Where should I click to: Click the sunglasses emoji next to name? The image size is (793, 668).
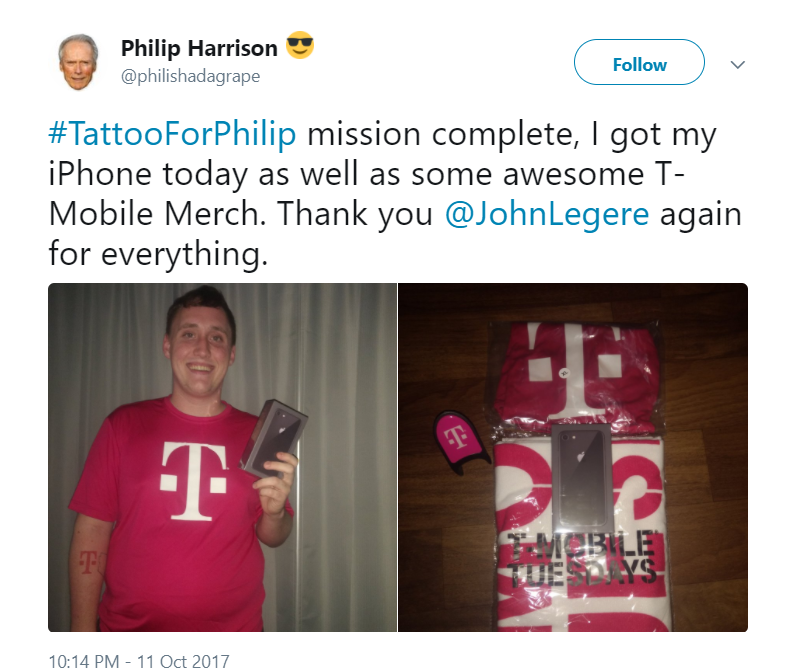click(300, 46)
